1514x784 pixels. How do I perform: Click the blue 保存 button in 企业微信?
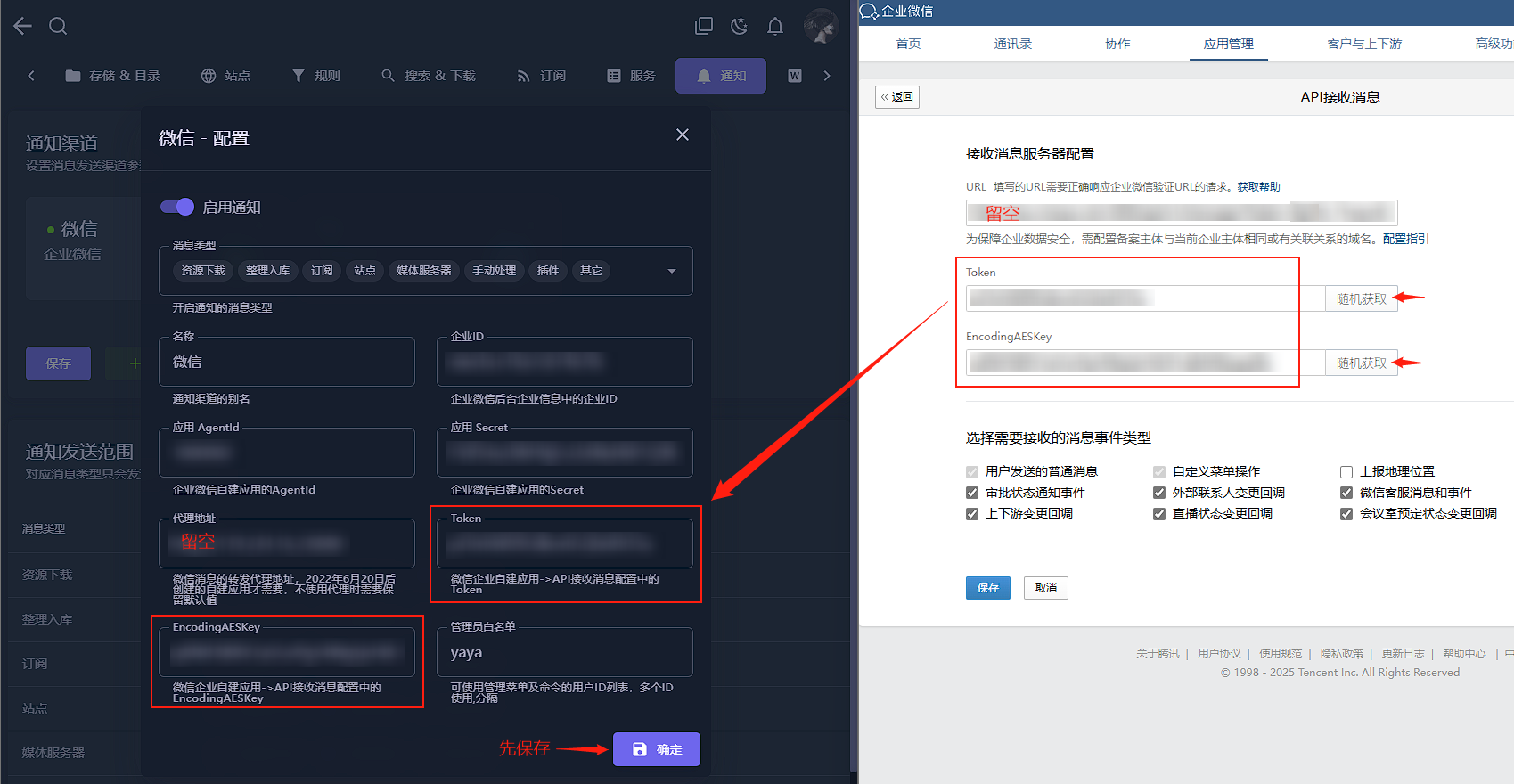tap(988, 588)
